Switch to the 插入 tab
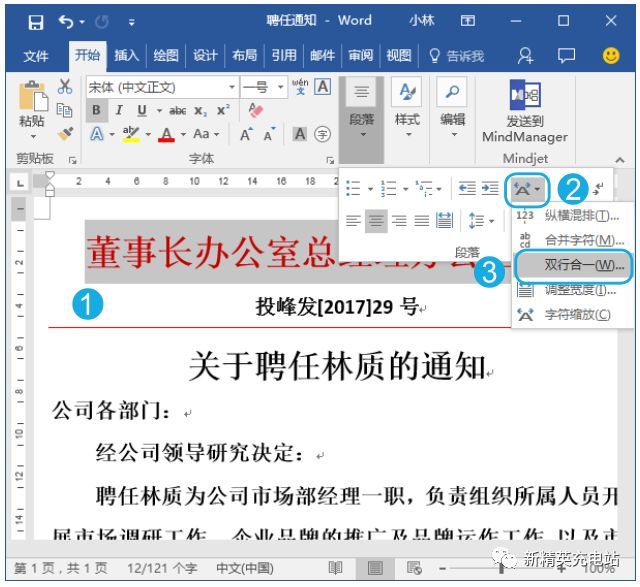The image size is (640, 587). [x=126, y=55]
